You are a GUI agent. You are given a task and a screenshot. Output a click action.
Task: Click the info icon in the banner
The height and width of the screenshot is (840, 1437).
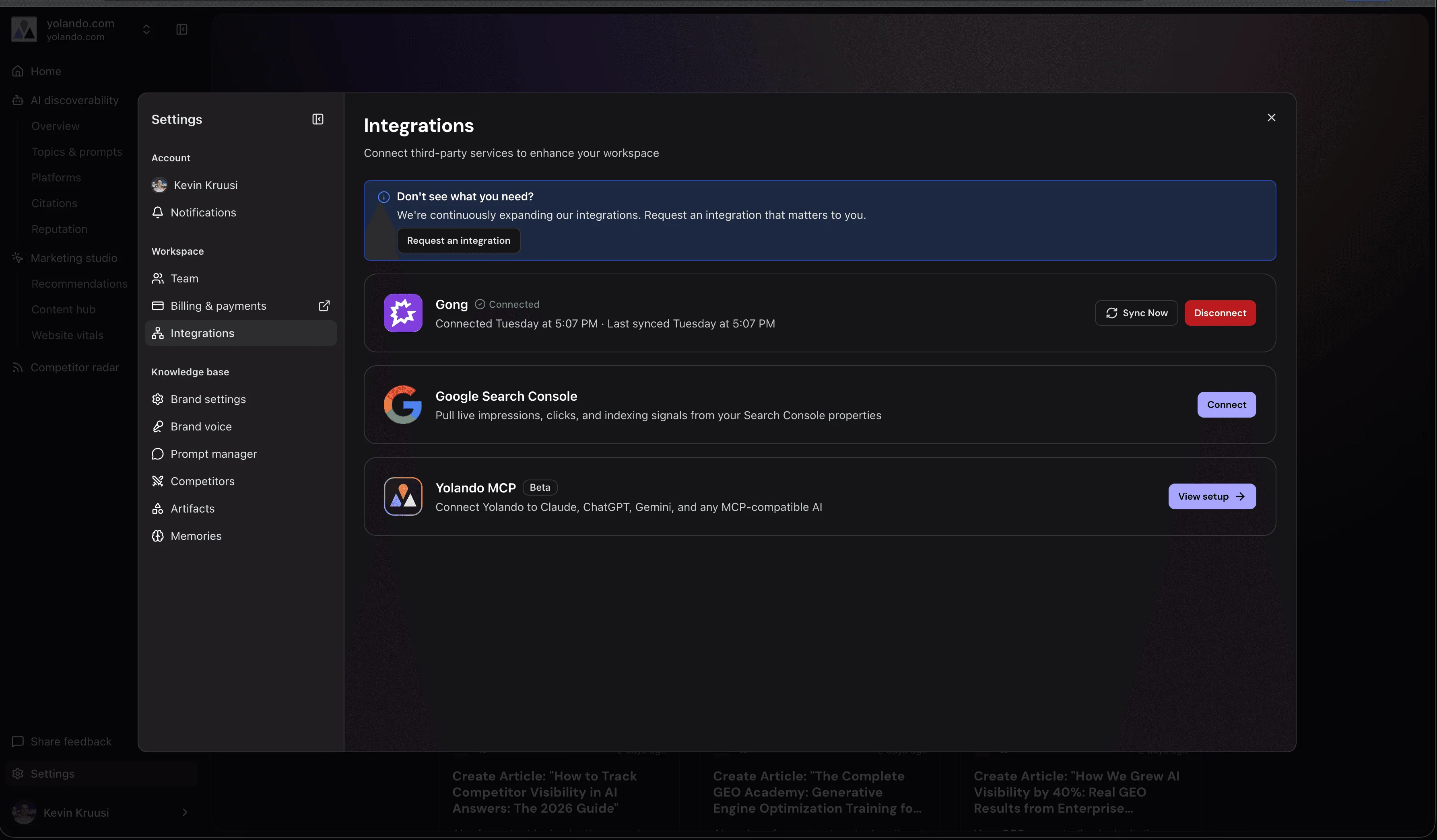(384, 197)
